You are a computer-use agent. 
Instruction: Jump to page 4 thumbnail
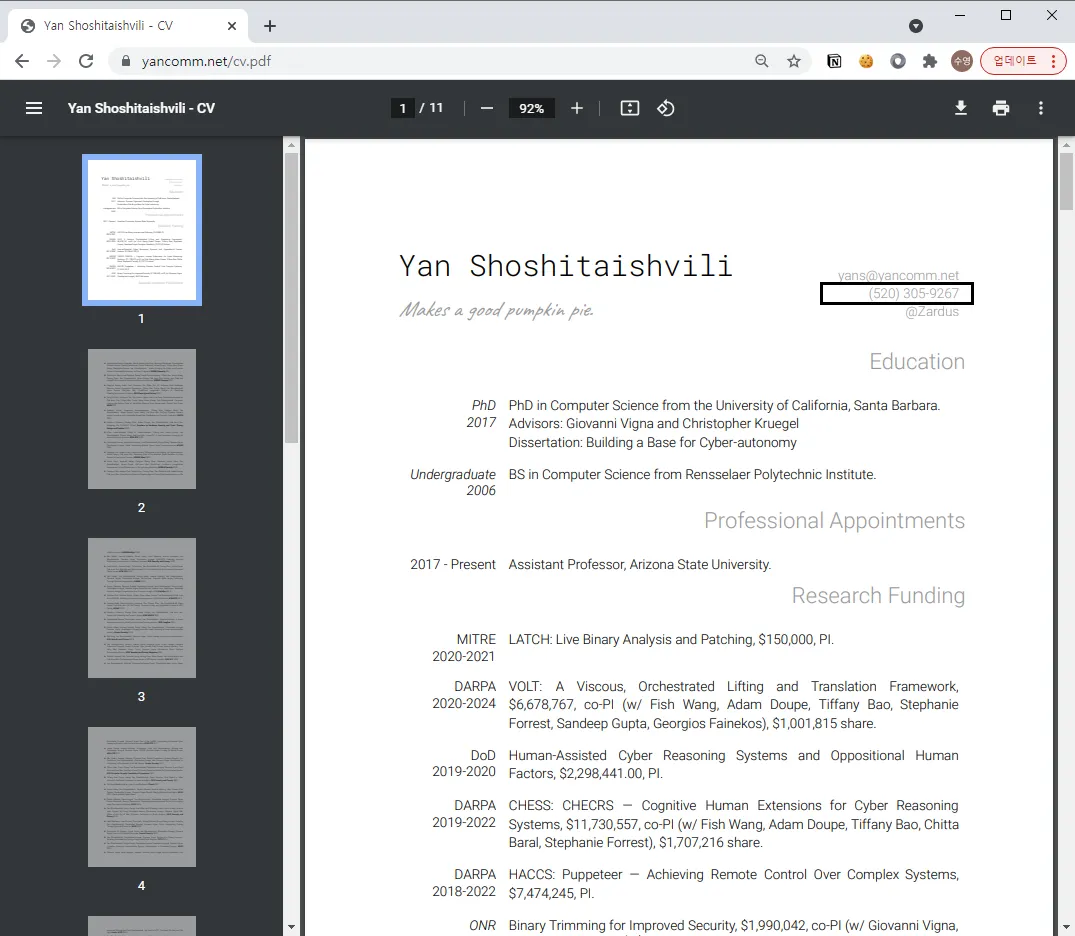142,797
